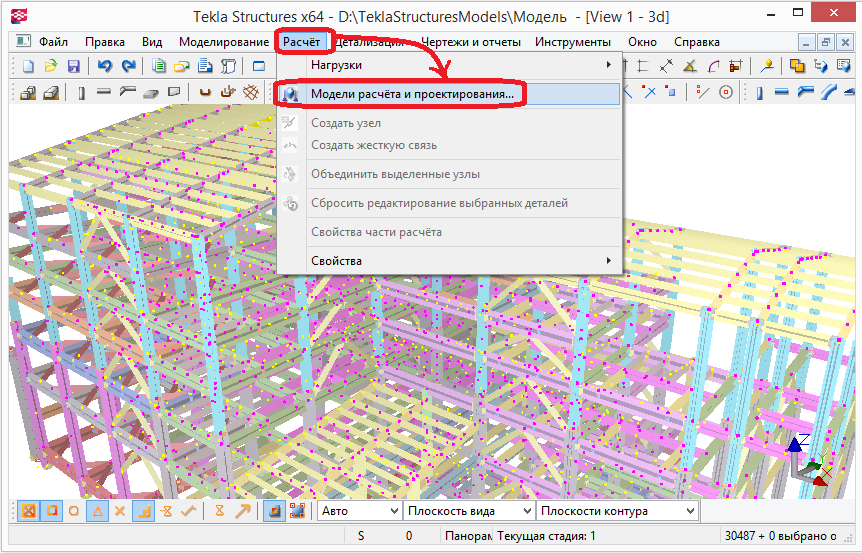Select the blue concrete beam icon
862x553 pixels.
(x=782, y=92)
